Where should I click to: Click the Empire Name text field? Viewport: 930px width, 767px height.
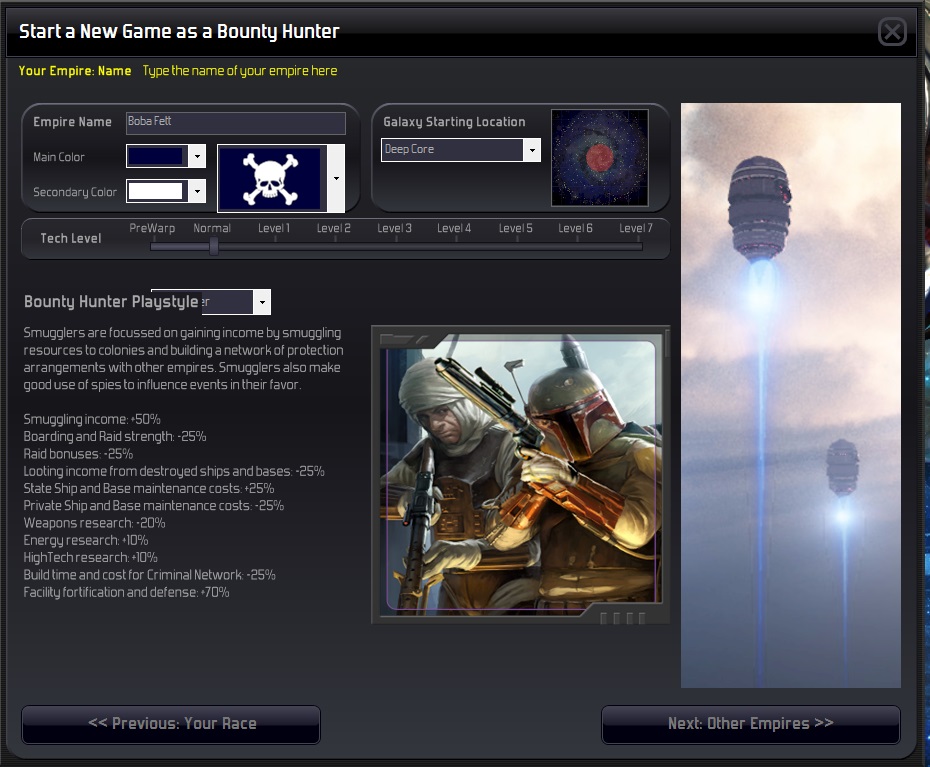point(235,123)
